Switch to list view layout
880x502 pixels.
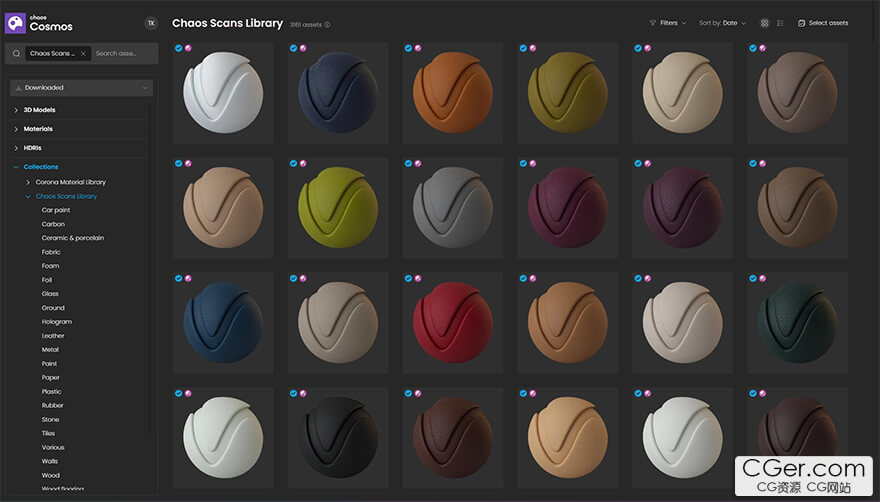tap(780, 23)
